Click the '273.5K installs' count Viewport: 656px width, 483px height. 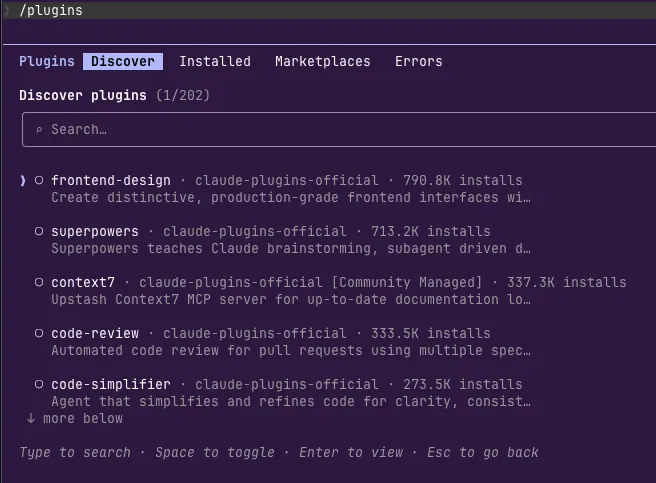point(463,384)
